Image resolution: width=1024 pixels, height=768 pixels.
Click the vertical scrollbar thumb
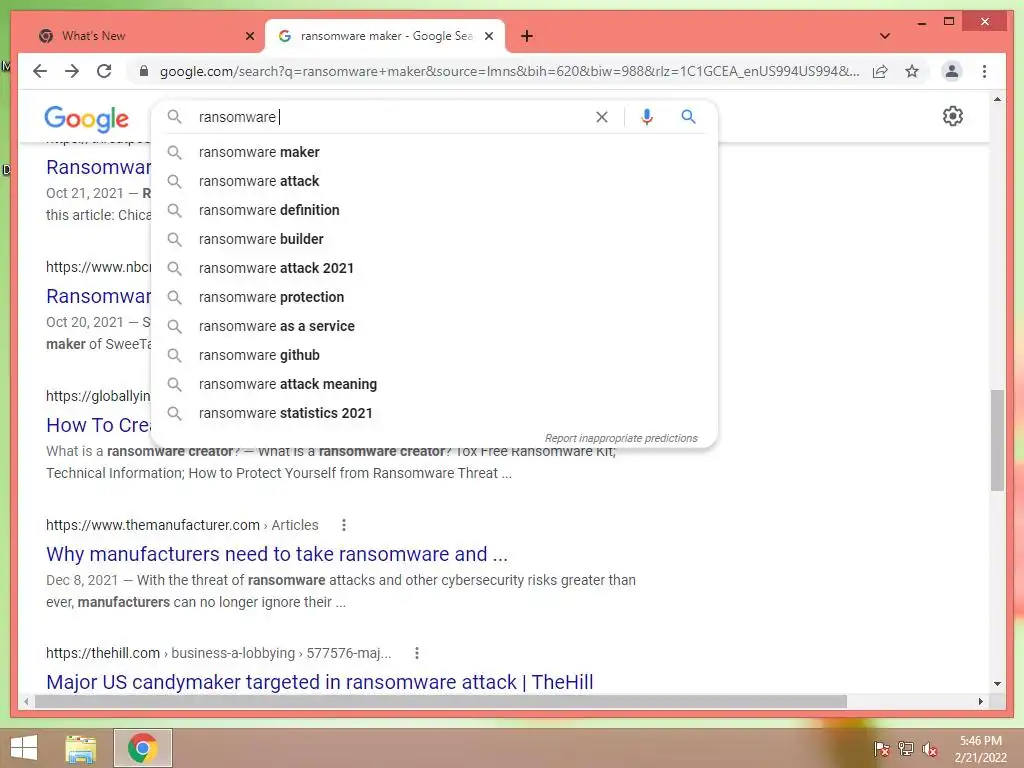(x=997, y=440)
